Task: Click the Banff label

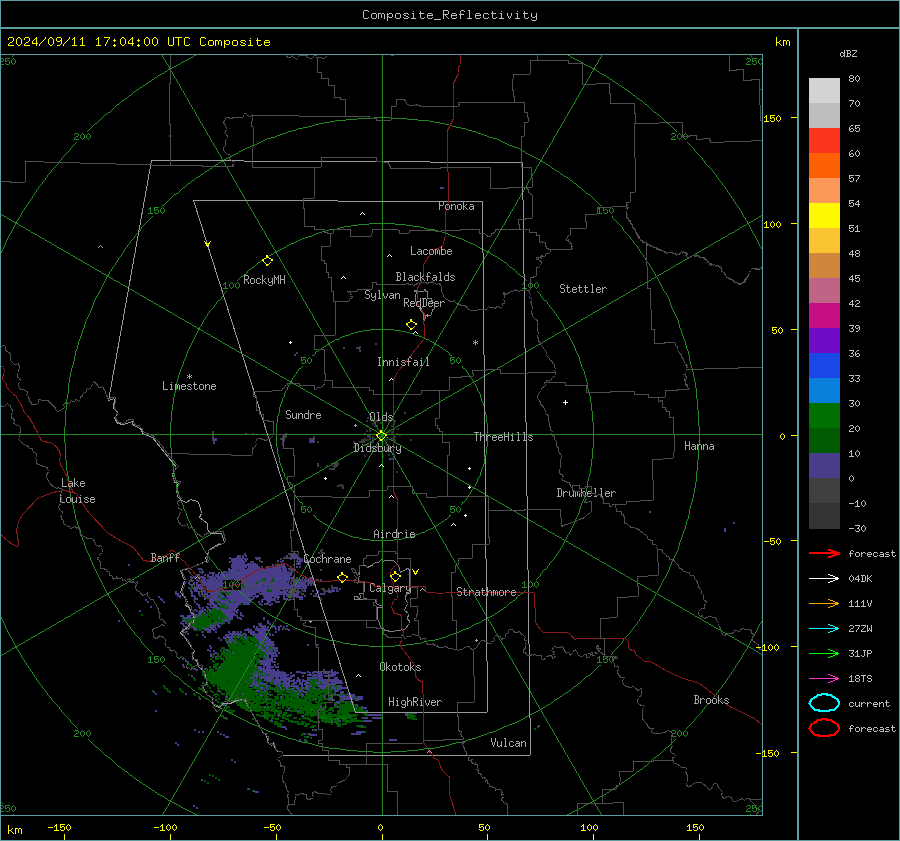Action: (x=165, y=557)
